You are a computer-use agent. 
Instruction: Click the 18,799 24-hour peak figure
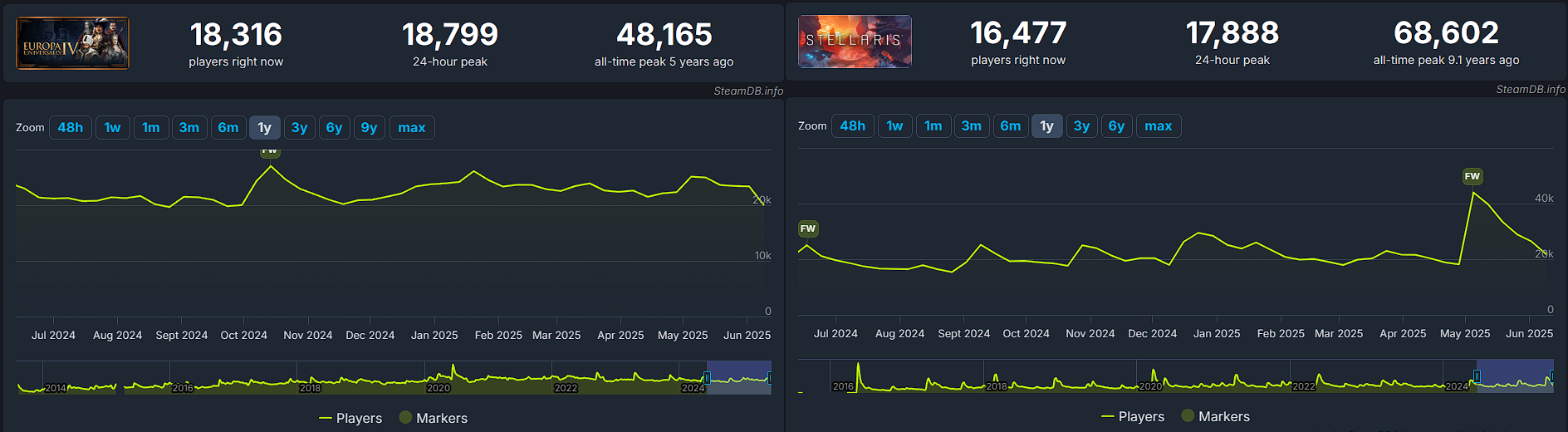pyautogui.click(x=450, y=34)
